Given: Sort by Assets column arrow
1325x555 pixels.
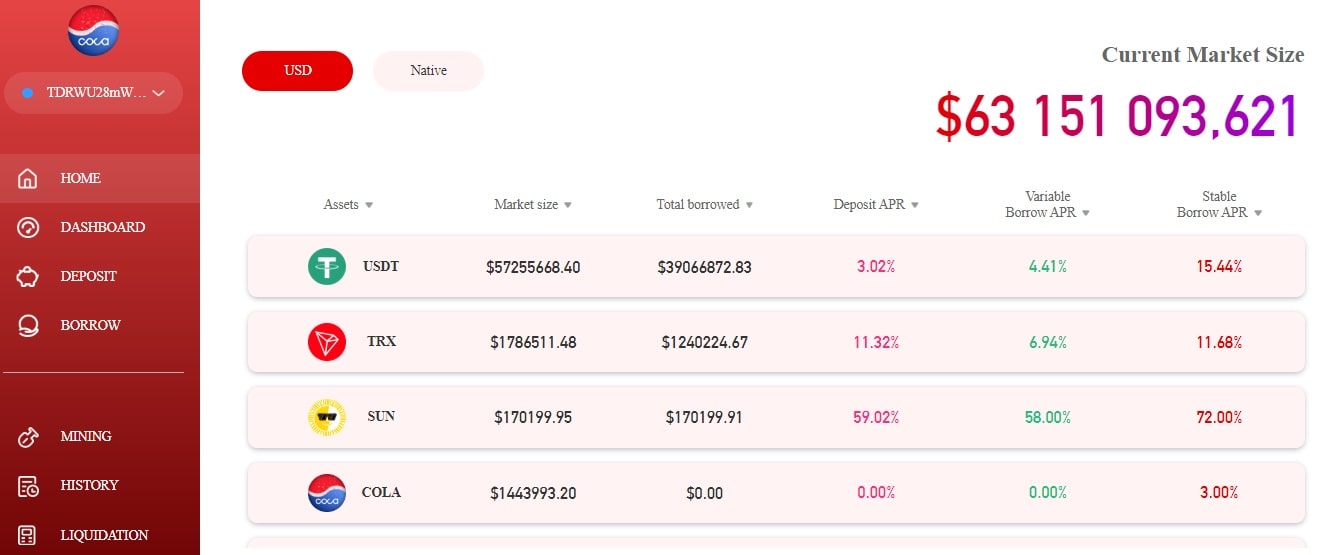Looking at the screenshot, I should 369,205.
